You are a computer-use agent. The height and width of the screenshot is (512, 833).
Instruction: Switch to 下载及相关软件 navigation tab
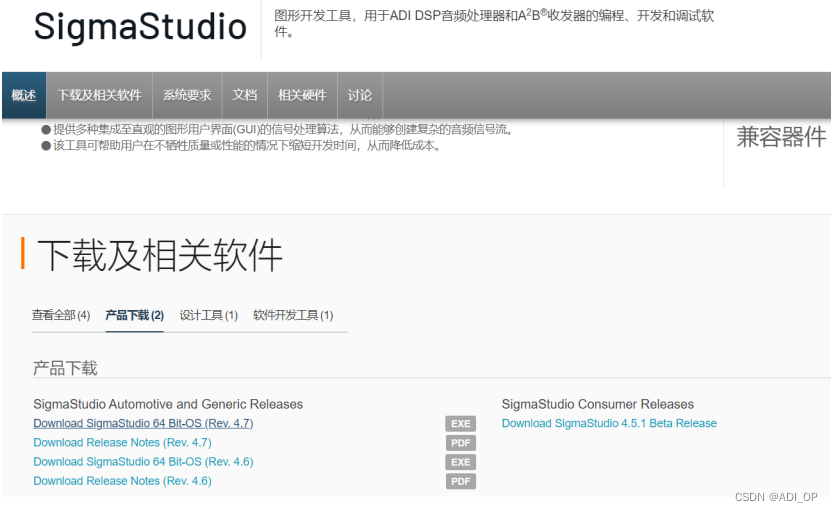pos(99,95)
